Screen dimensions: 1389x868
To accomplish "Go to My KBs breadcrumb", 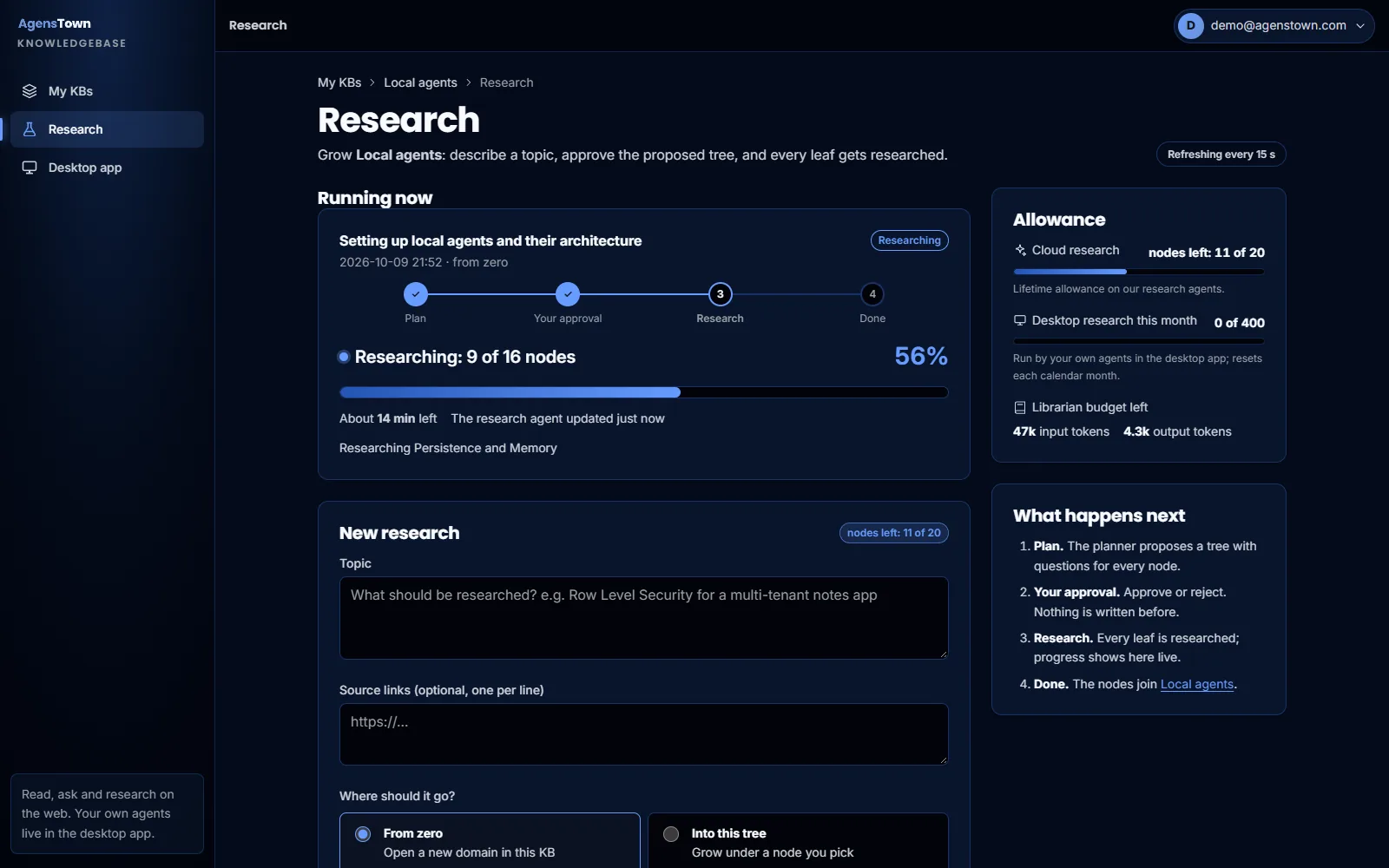I will tap(339, 82).
